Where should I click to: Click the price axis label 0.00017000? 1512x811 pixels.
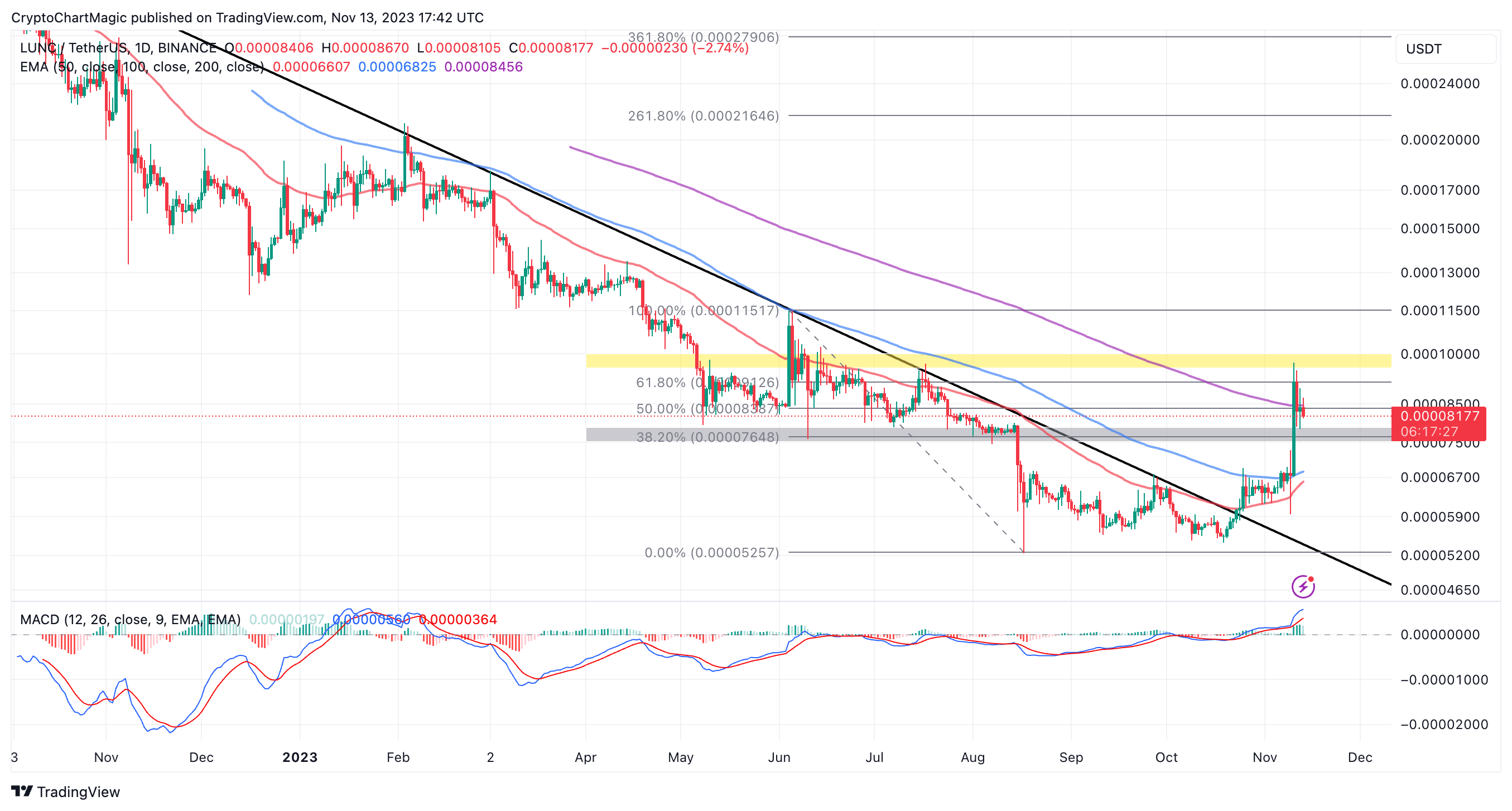click(1439, 190)
